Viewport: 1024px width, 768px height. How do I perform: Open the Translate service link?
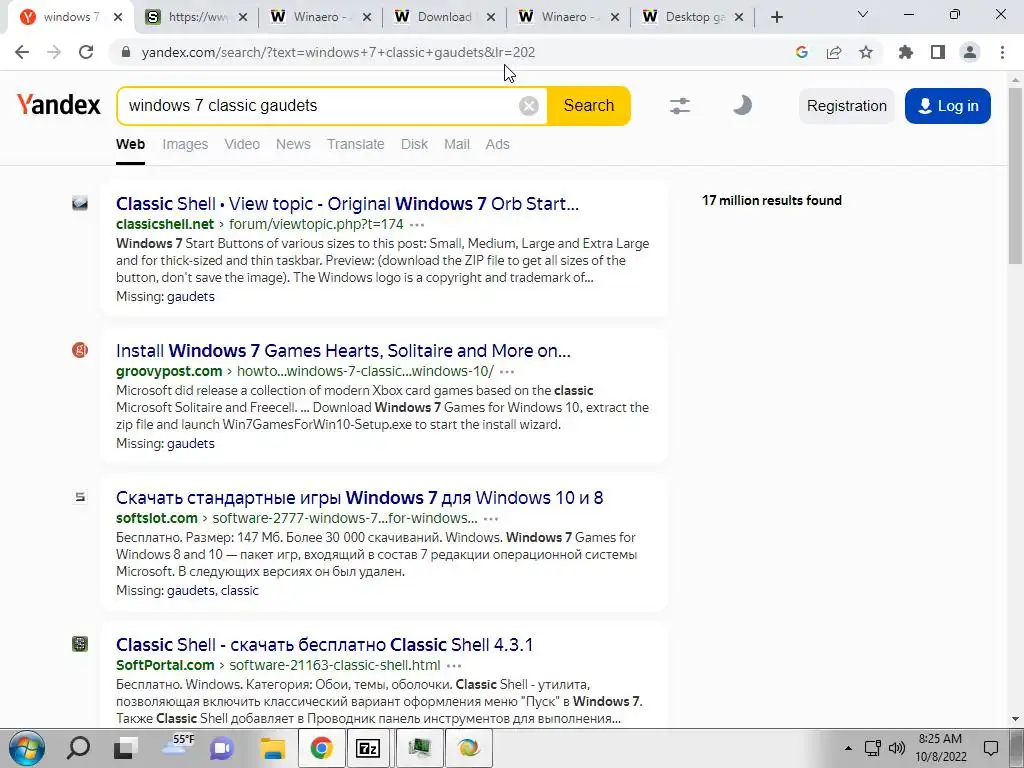click(x=355, y=144)
